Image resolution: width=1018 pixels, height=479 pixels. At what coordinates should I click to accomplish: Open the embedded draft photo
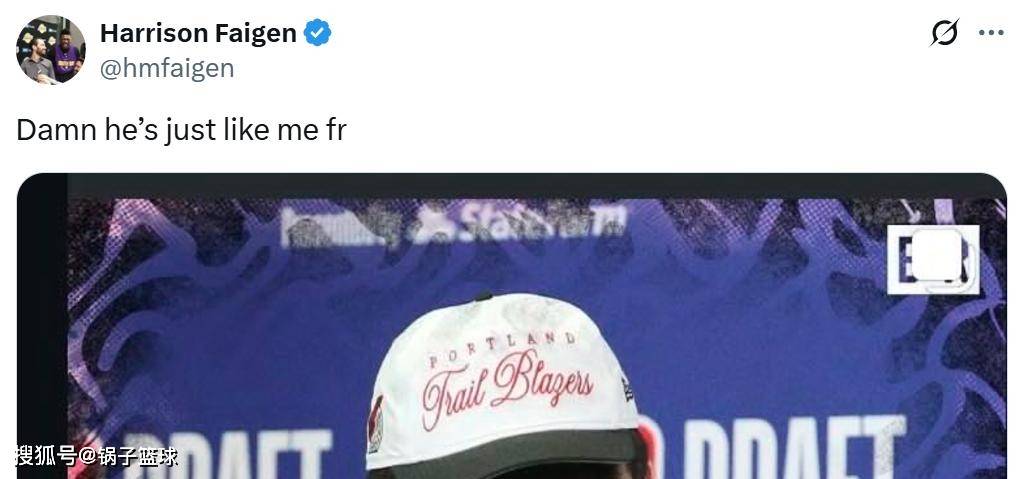511,326
